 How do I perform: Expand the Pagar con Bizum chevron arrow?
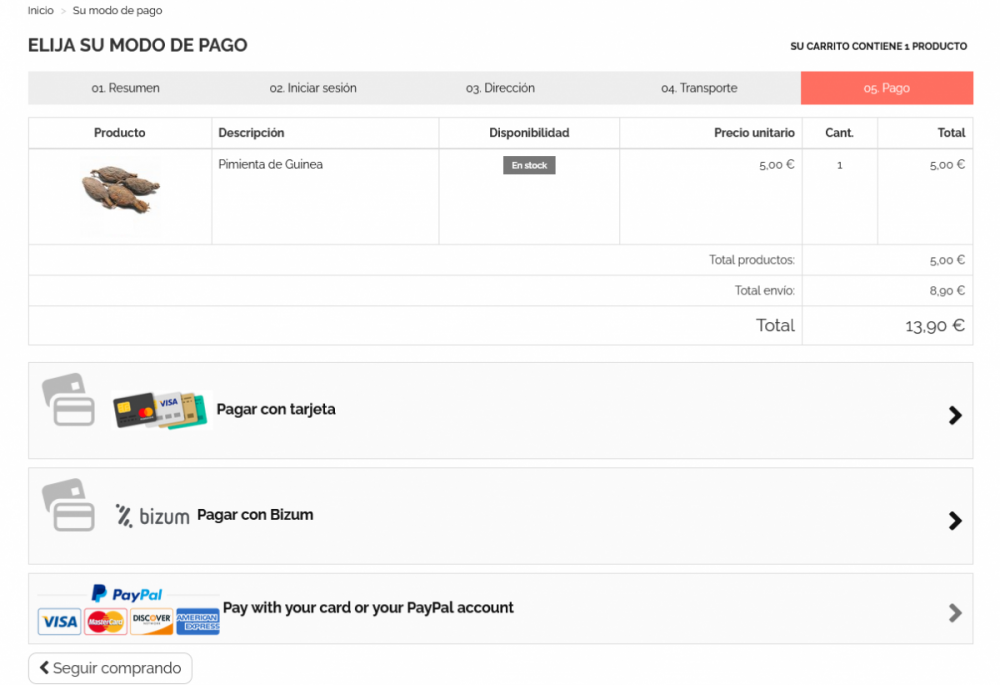(955, 520)
